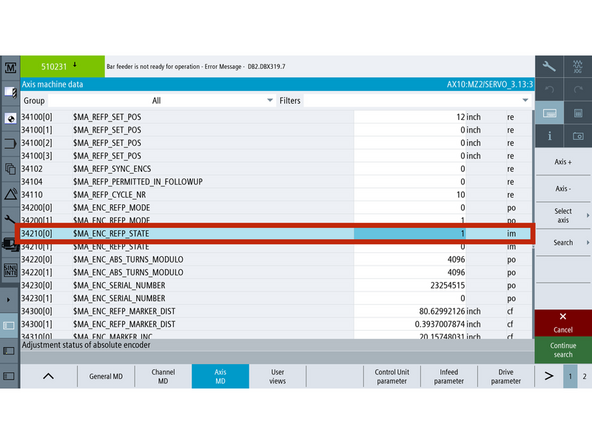Click the JOG mode icon
The image size is (592, 444).
578,67
